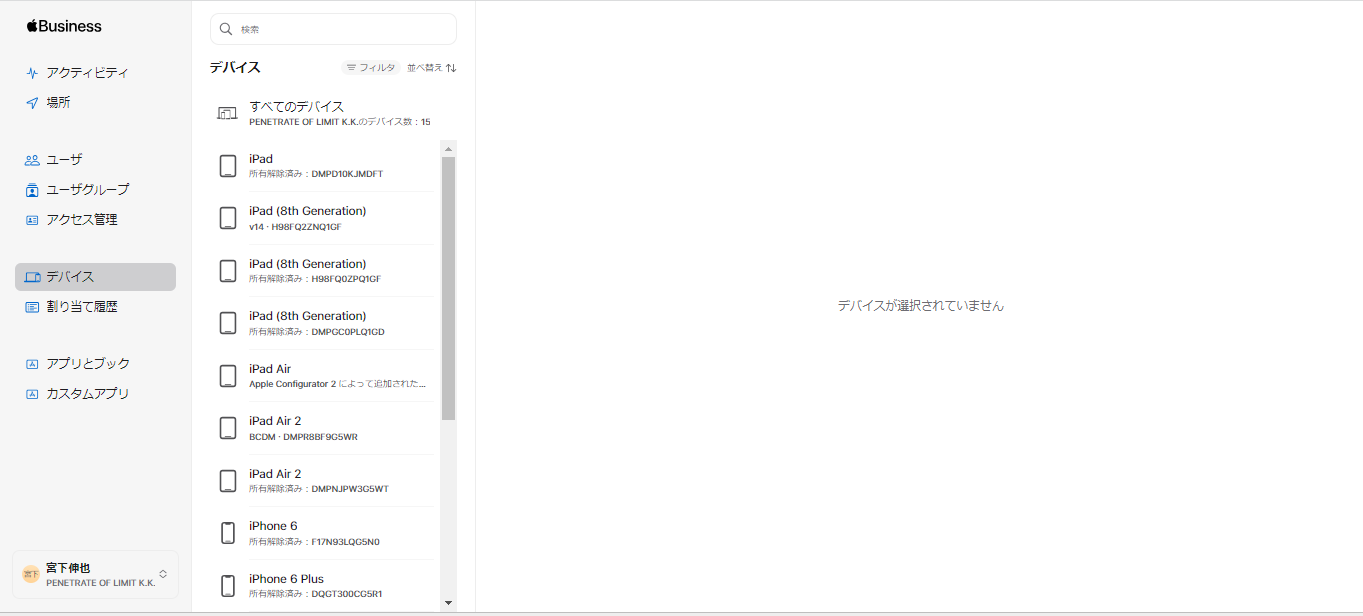
Task: Select アクセス管理 in the sidebar
Action: pyautogui.click(x=95, y=220)
